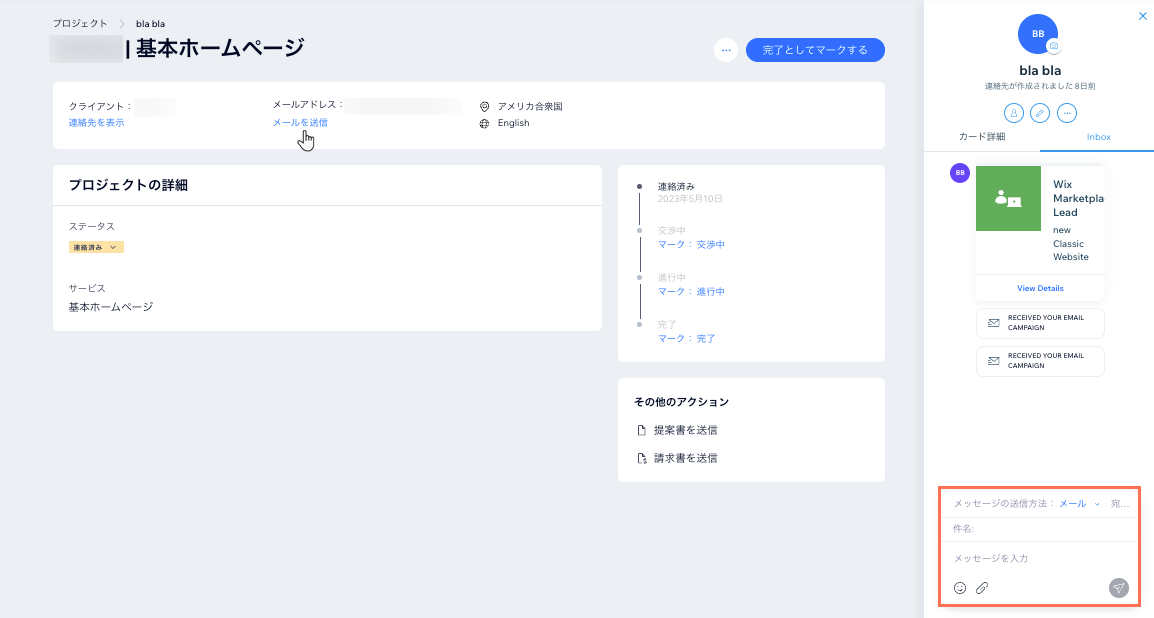
Task: Click the send message arrow button
Action: pos(1118,588)
